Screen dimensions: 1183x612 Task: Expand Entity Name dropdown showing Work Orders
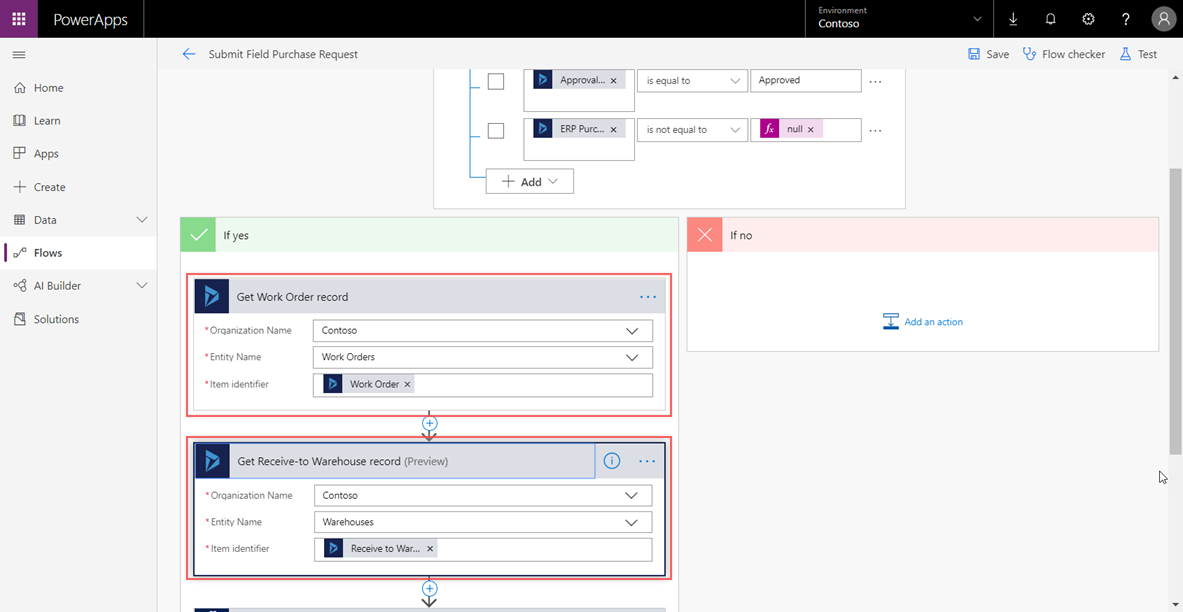[x=482, y=357]
